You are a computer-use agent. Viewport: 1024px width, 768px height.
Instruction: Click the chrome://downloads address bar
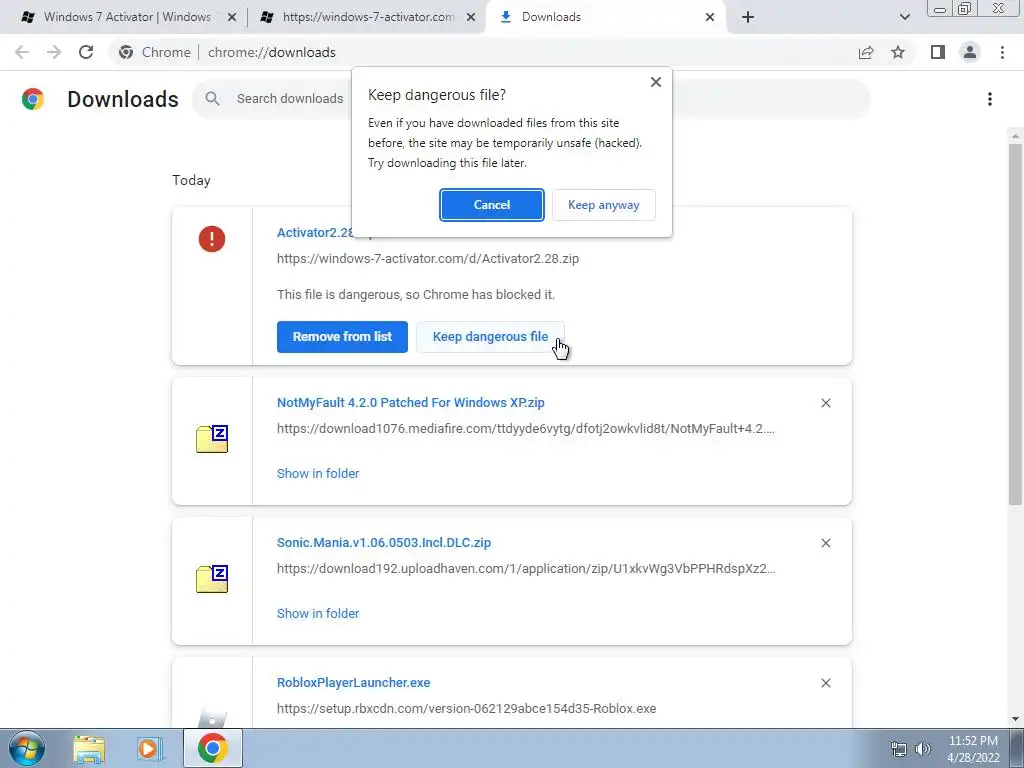pyautogui.click(x=272, y=52)
